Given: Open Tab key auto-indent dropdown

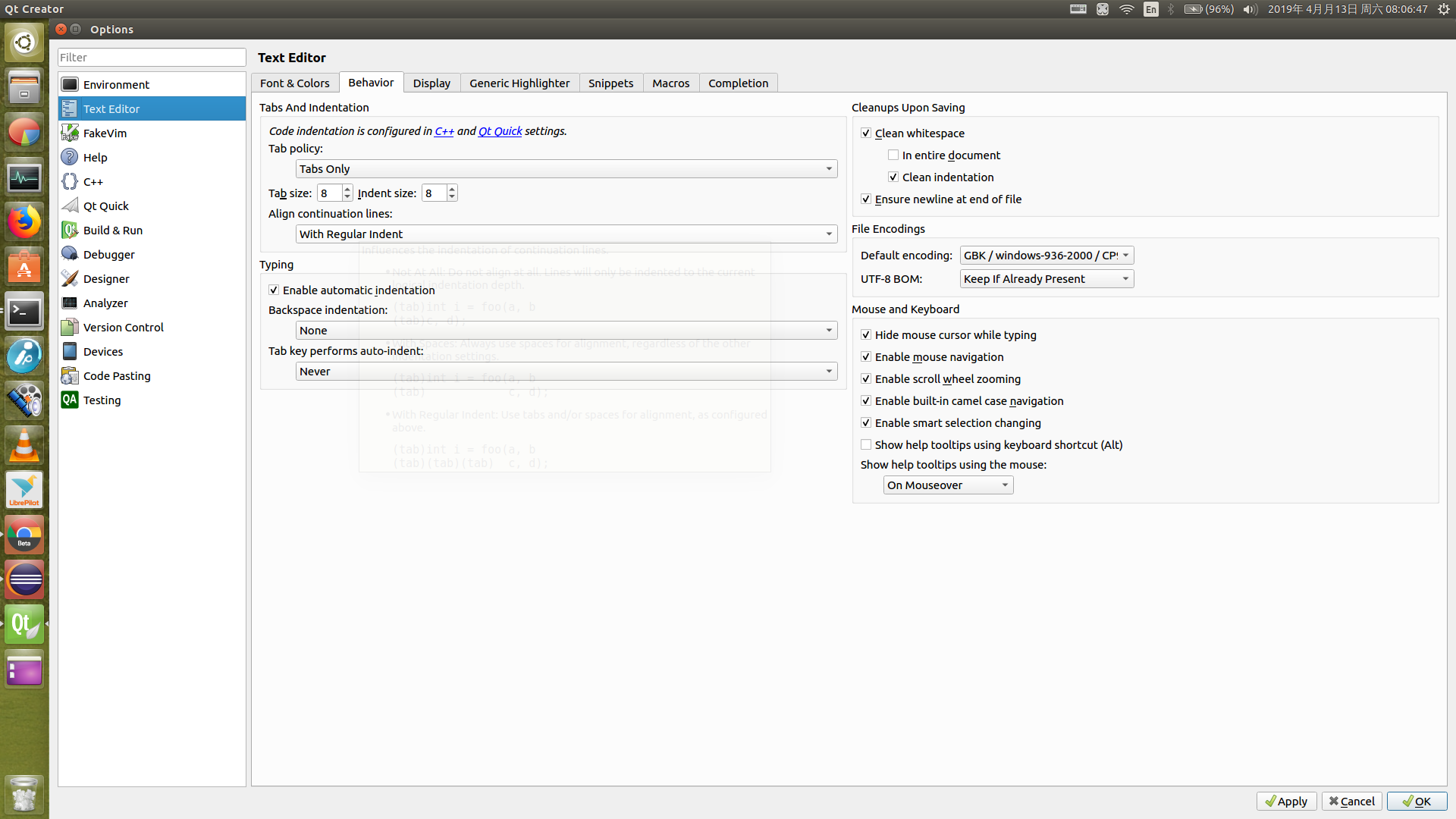Looking at the screenshot, I should (x=566, y=371).
